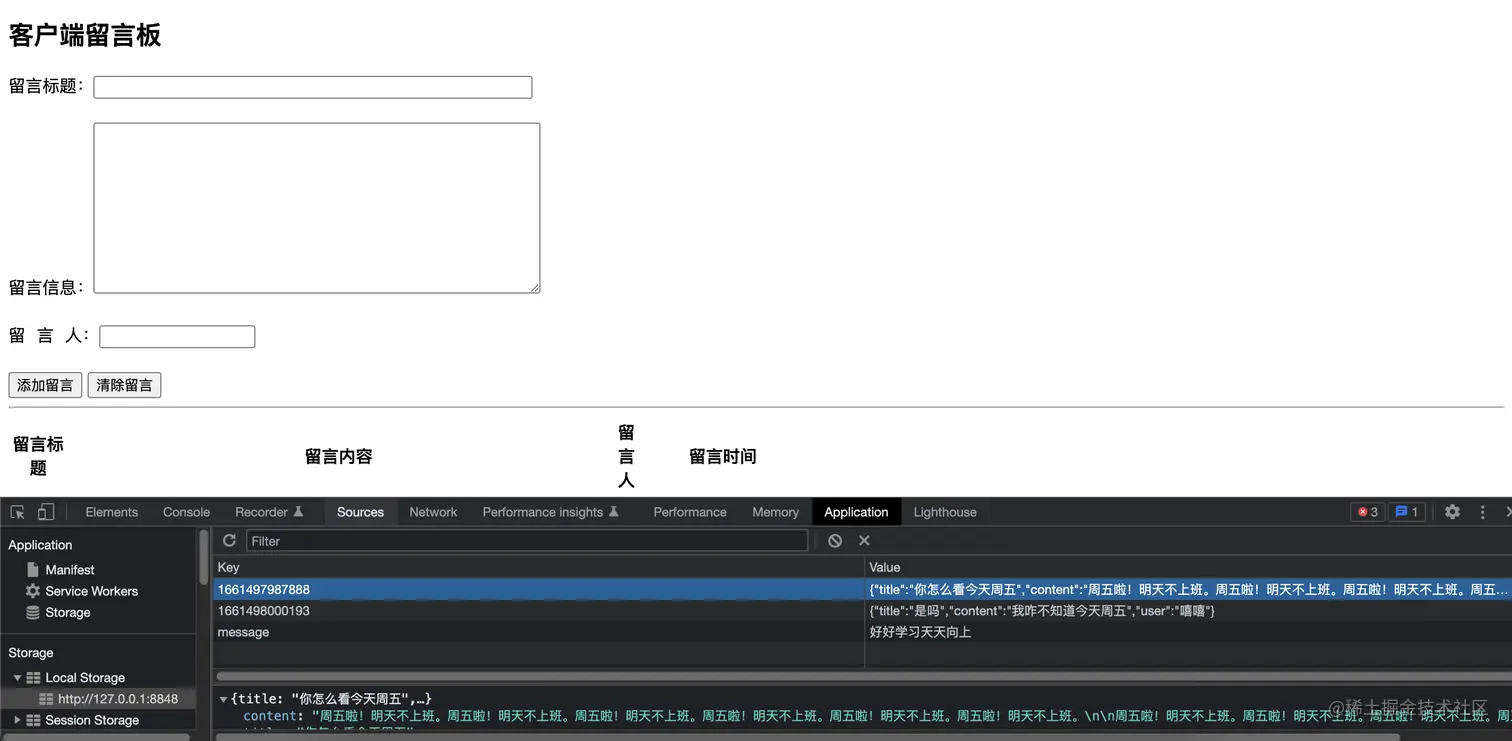Click the 留言时间 table header
The height and width of the screenshot is (741, 1512).
[x=723, y=457]
